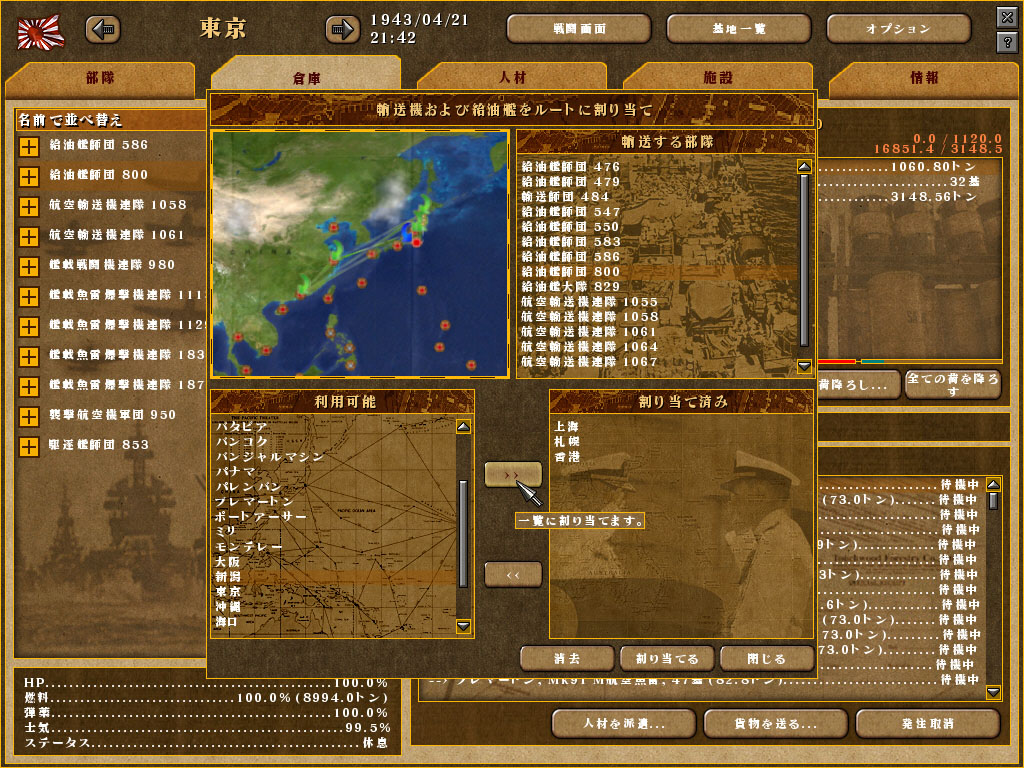Screen dimensions: 1024x768
Task: Open help with the question mark icon
Action: click(1006, 42)
